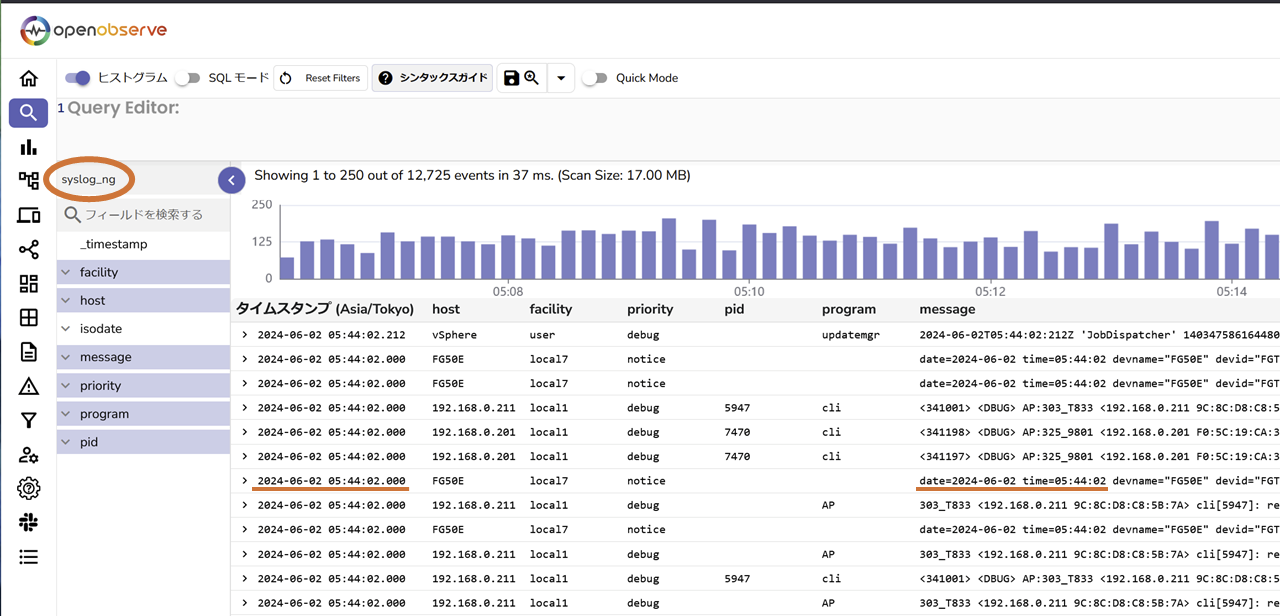This screenshot has width=1280, height=616.
Task: Expand the vSphere updatemgr log row
Action: (x=244, y=335)
